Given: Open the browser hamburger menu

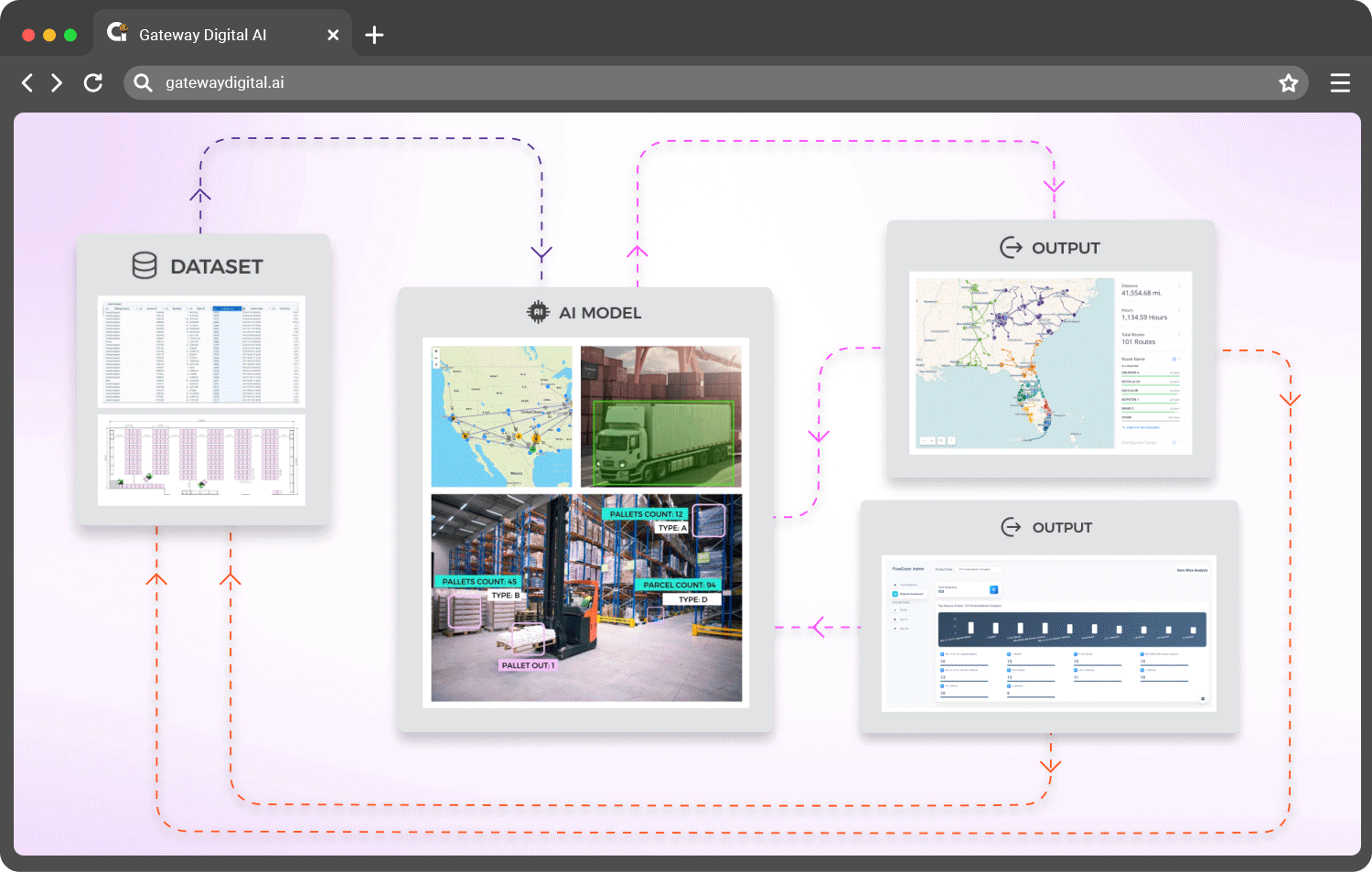Looking at the screenshot, I should tap(1340, 83).
